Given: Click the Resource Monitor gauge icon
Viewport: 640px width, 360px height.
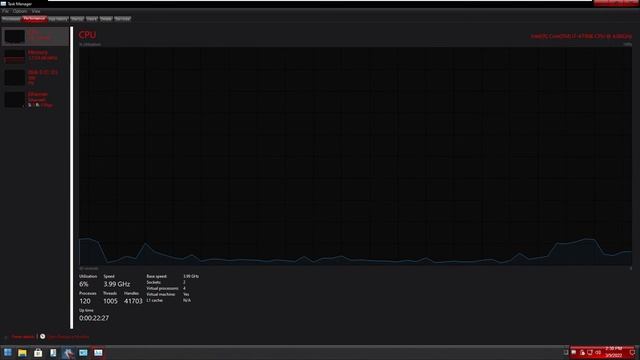Looking at the screenshot, I should pyautogui.click(x=42, y=336).
